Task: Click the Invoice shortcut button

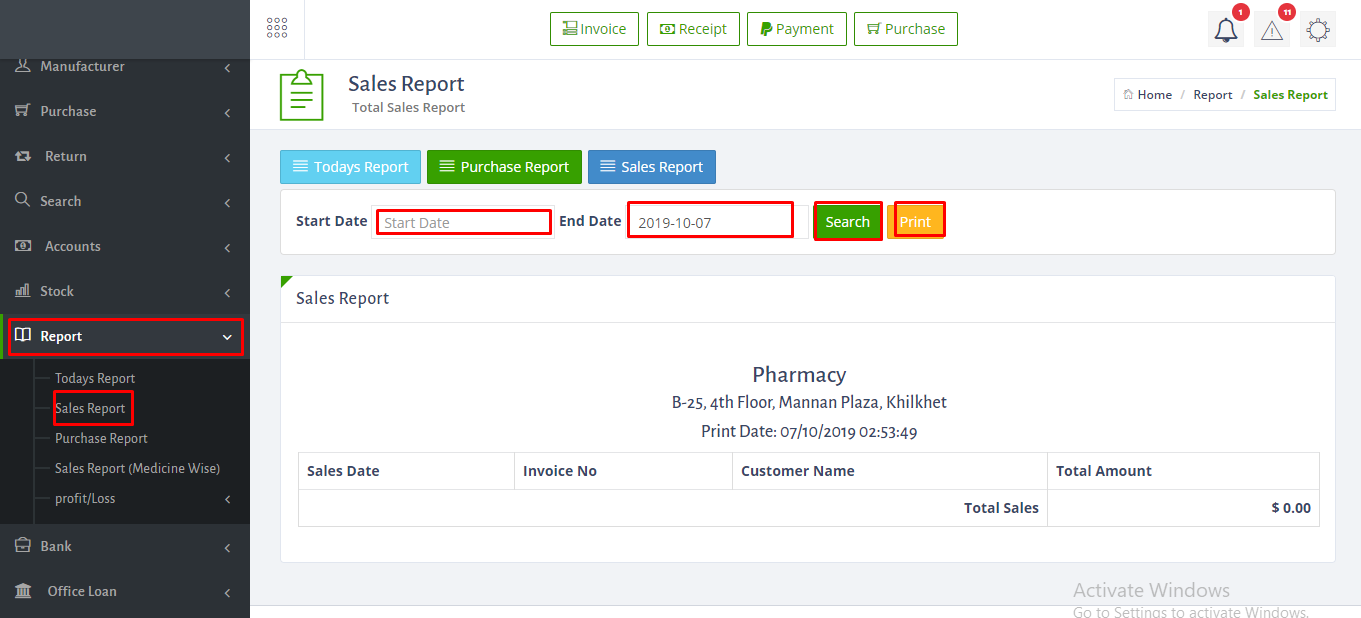Action: (594, 29)
